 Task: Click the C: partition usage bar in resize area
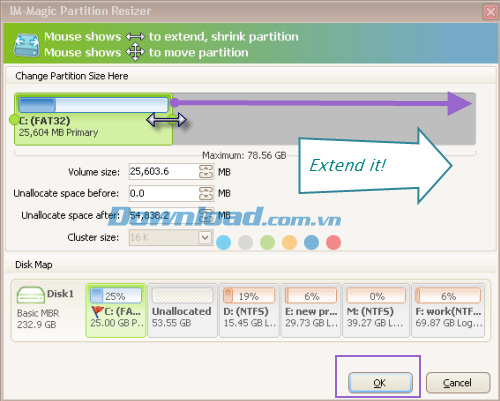coord(93,105)
